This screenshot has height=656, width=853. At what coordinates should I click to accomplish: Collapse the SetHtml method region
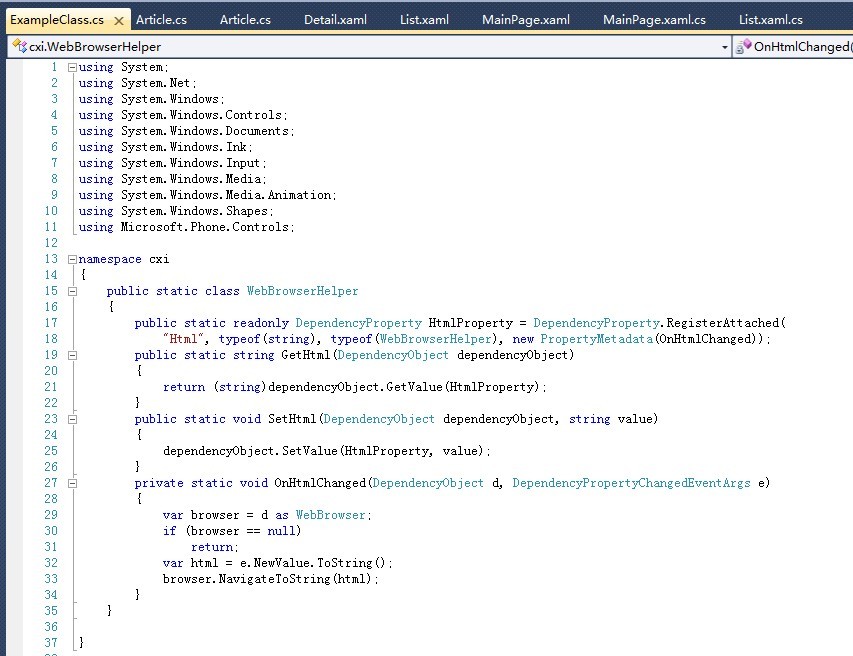(x=72, y=419)
